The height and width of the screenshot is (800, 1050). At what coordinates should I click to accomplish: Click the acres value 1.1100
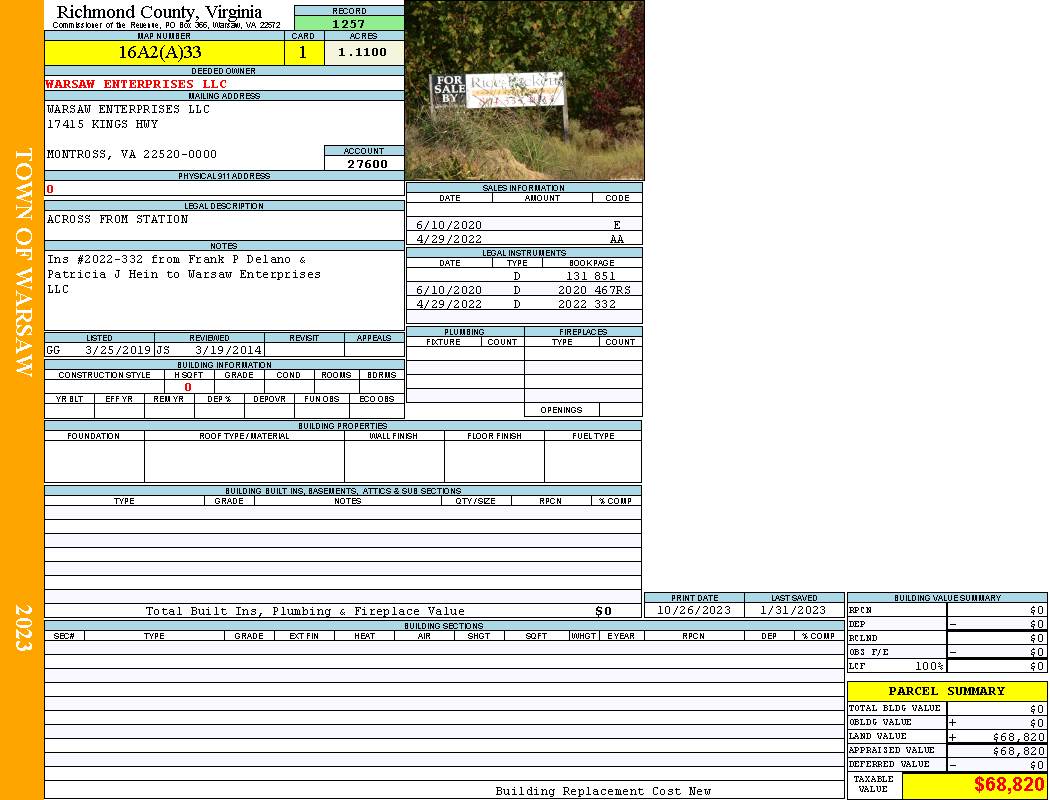362,53
